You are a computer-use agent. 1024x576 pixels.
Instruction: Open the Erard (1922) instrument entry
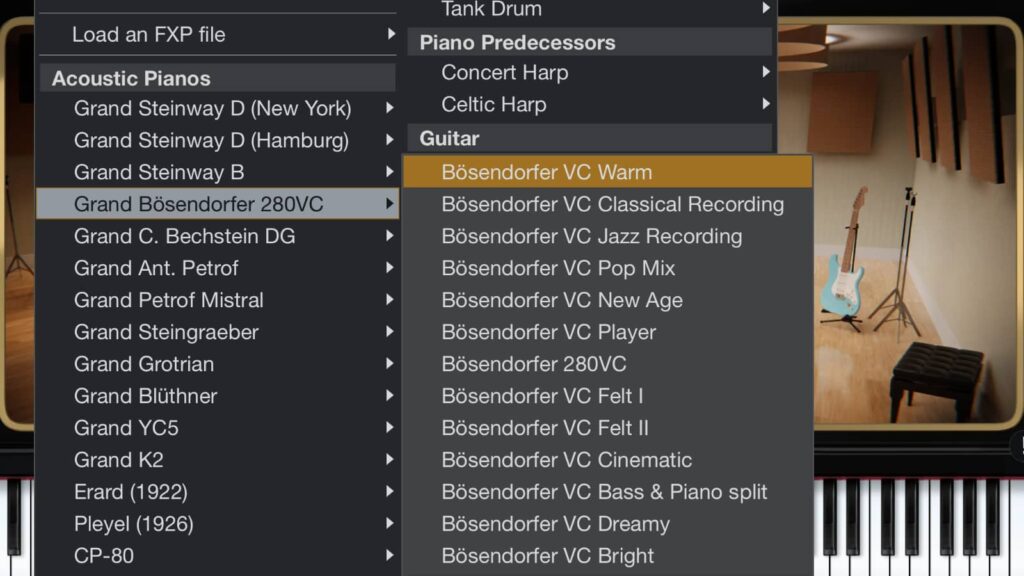tap(130, 492)
